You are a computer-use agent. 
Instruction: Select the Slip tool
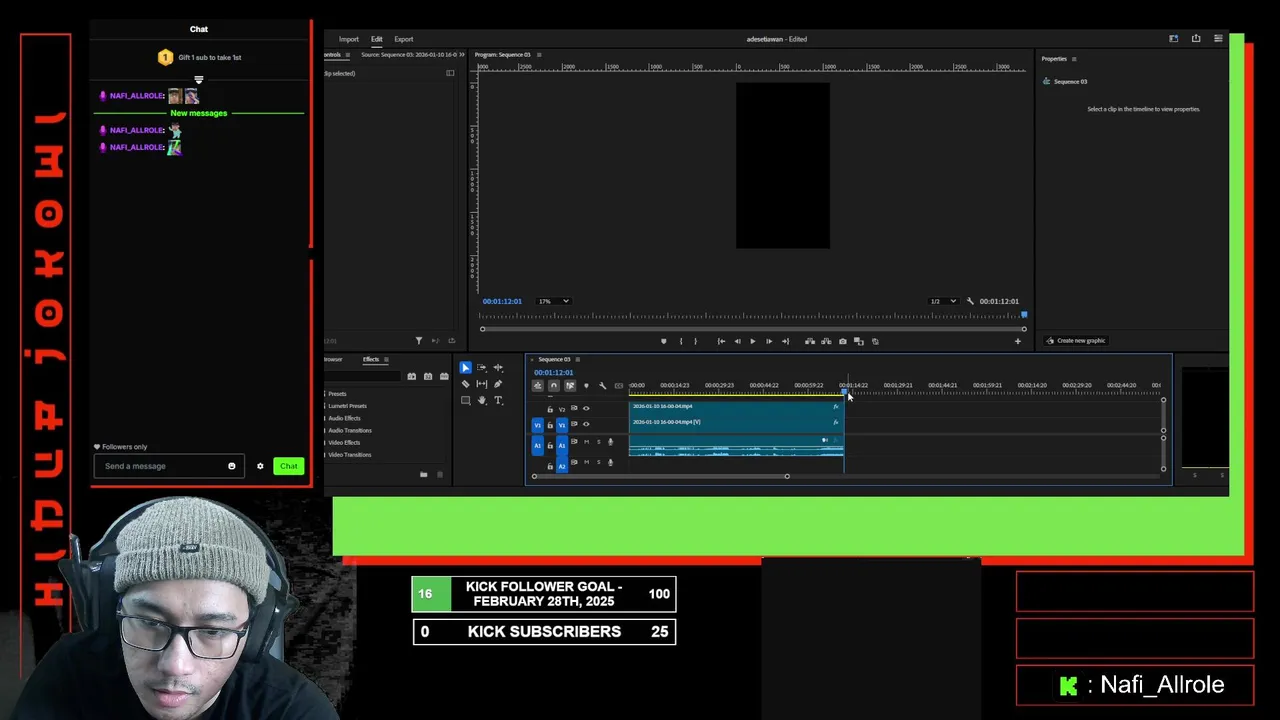coord(481,384)
